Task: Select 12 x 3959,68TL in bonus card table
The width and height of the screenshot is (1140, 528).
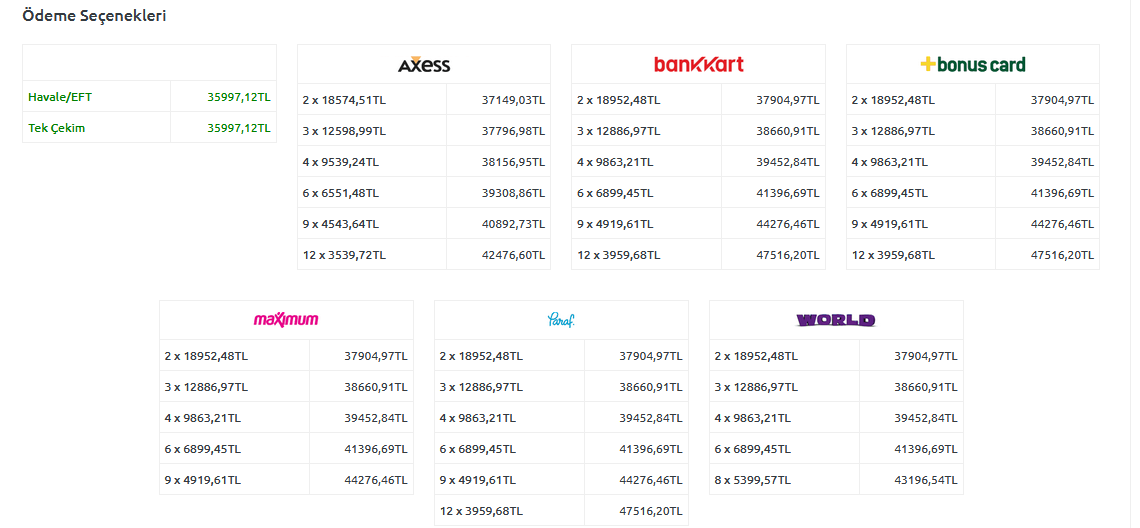Action: tap(894, 255)
